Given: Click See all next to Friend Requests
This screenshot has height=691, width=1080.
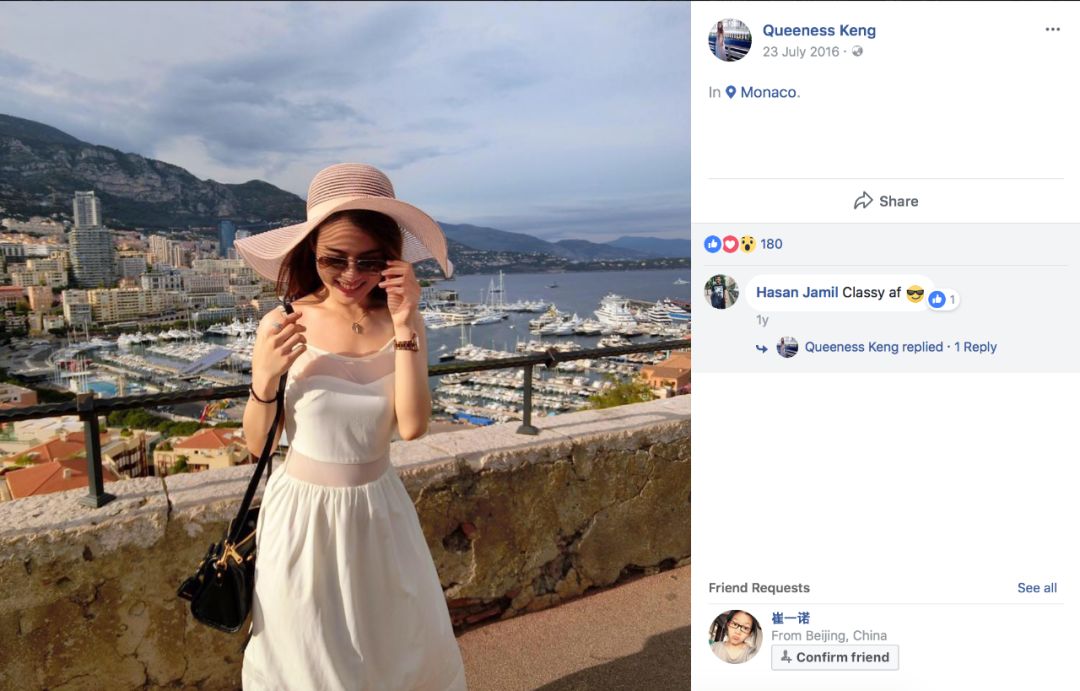Looking at the screenshot, I should point(1037,588).
